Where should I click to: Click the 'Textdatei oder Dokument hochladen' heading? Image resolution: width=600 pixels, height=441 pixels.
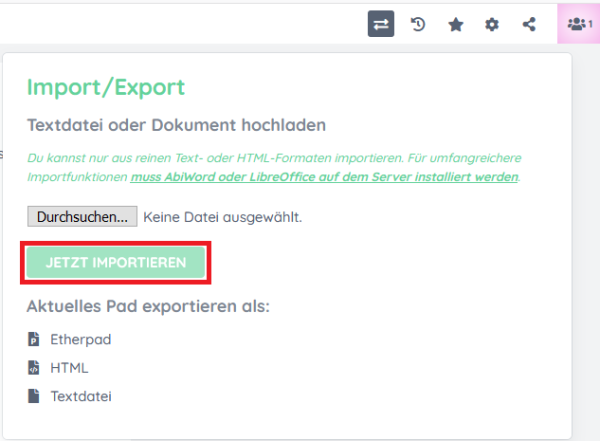coord(176,126)
